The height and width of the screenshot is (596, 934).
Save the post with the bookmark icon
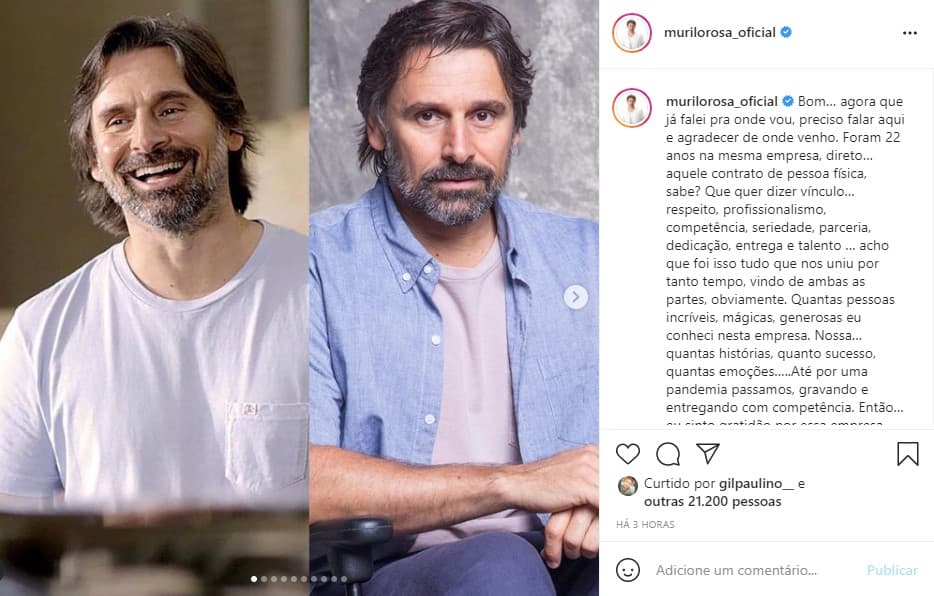coord(908,454)
